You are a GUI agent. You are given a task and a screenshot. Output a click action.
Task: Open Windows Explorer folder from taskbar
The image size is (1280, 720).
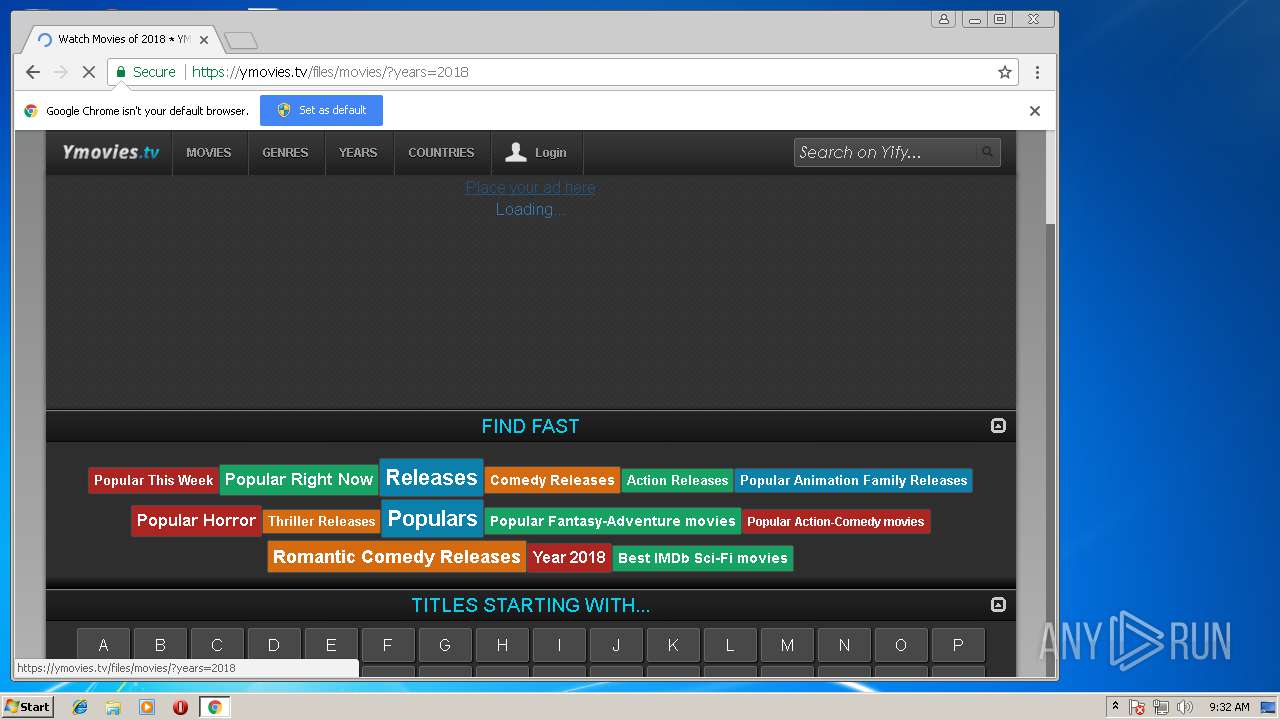tap(113, 707)
